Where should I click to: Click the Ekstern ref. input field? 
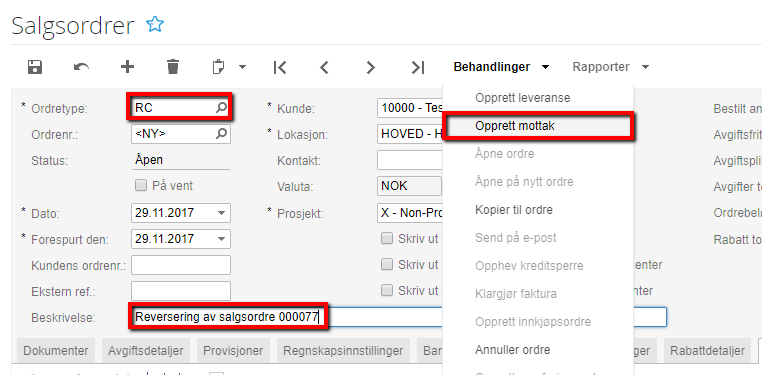181,290
